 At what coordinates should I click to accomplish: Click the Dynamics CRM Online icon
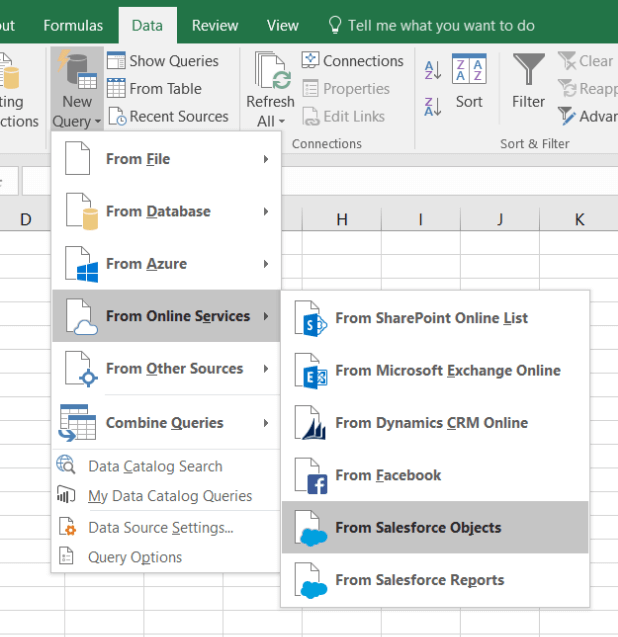point(310,423)
